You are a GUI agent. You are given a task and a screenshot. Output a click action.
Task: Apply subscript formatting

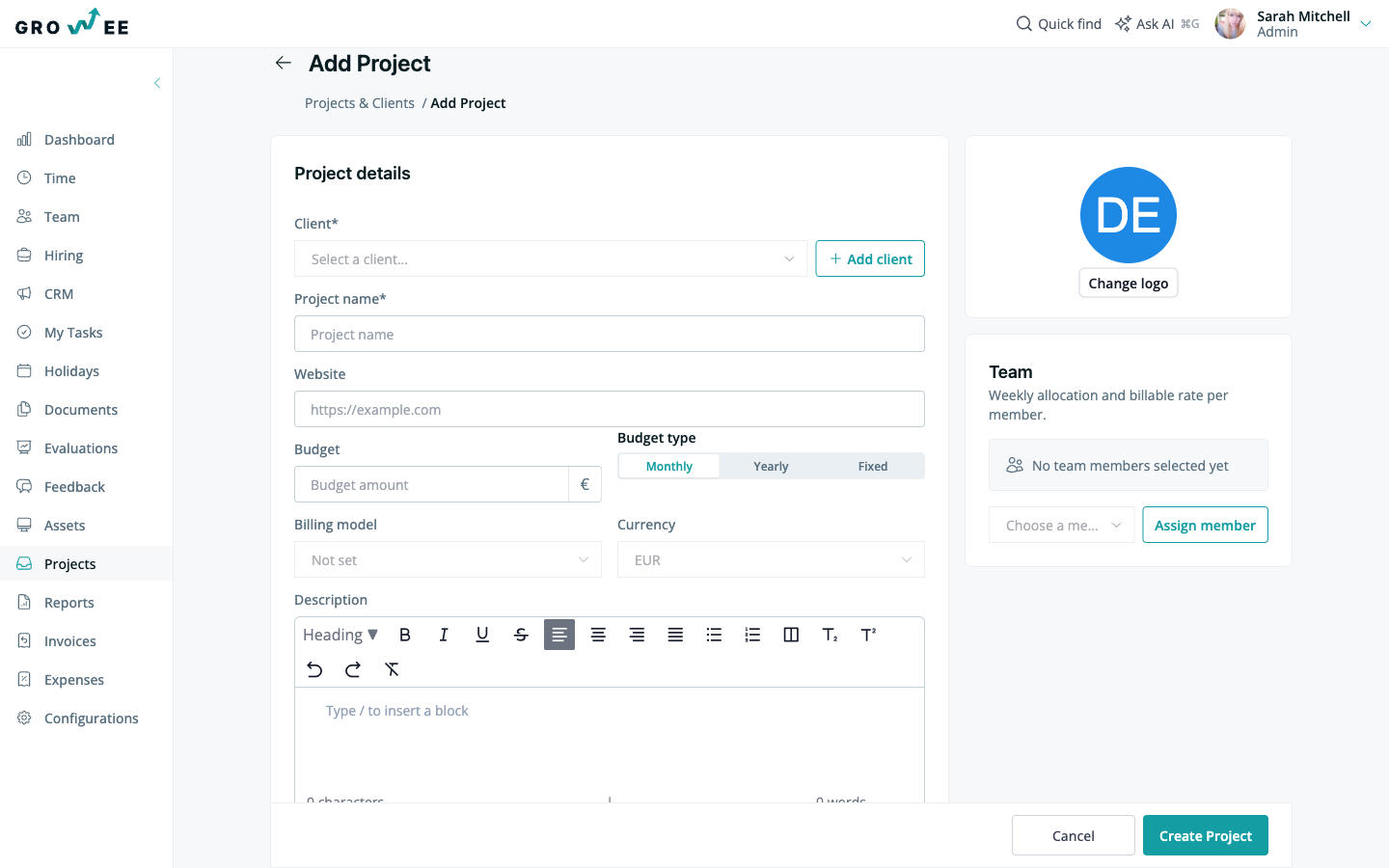[x=830, y=635]
